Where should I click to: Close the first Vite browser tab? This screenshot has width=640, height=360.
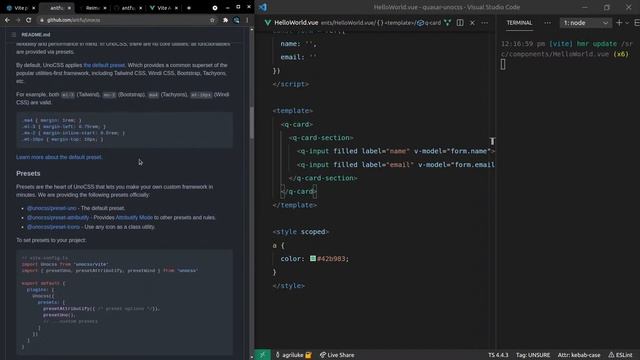tap(33, 8)
